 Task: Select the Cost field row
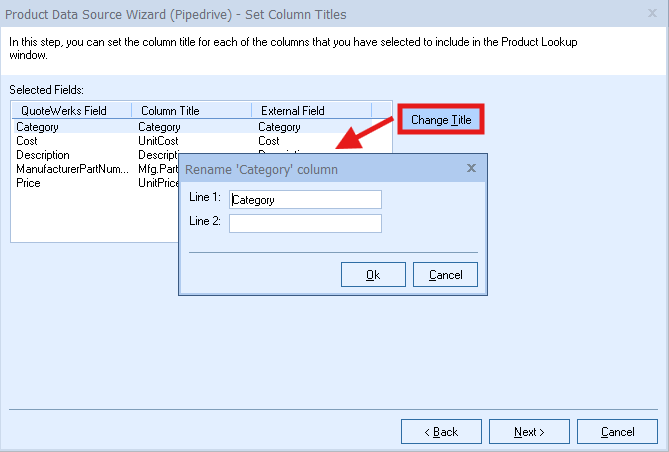click(27, 141)
